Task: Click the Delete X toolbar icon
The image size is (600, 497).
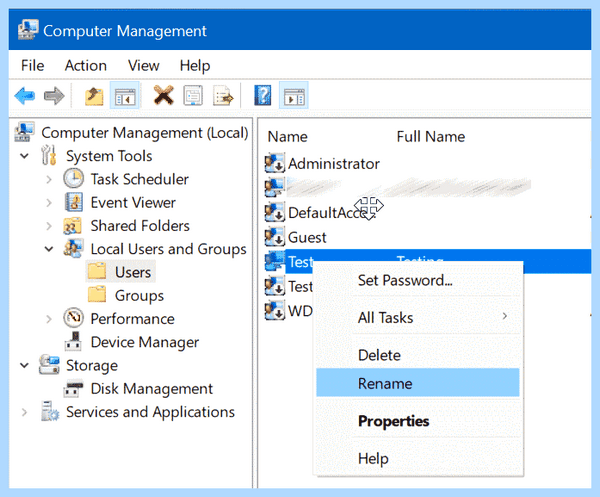Action: pos(164,95)
